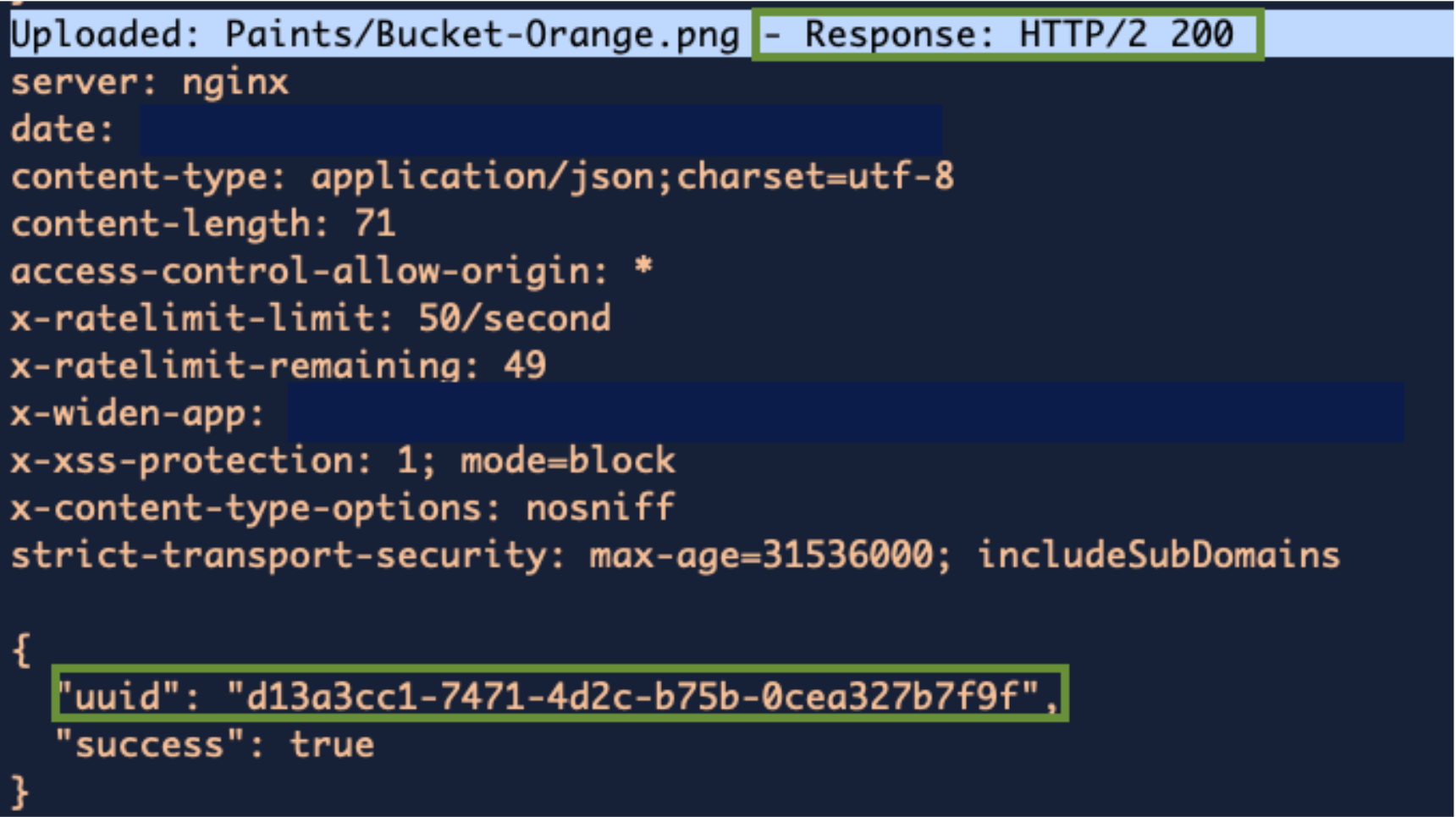Click the redacted date value block
Screen dimensions: 1456x817
pyautogui.click(x=540, y=130)
